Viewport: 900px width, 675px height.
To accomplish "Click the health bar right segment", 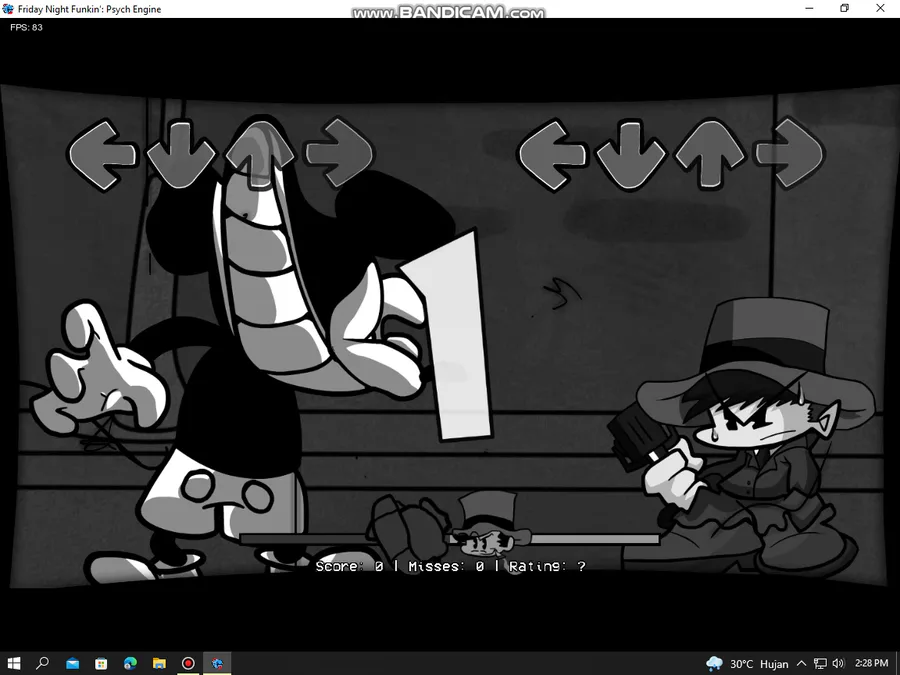I will (x=594, y=539).
